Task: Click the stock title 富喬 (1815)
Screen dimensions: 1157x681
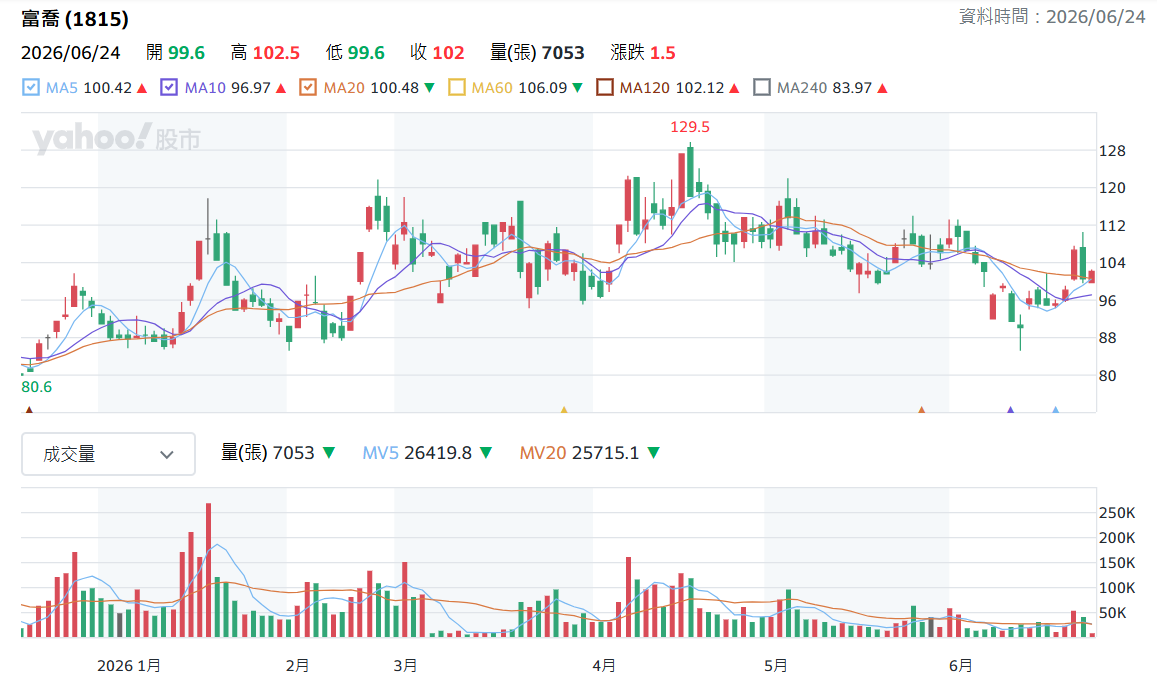Action: click(75, 19)
